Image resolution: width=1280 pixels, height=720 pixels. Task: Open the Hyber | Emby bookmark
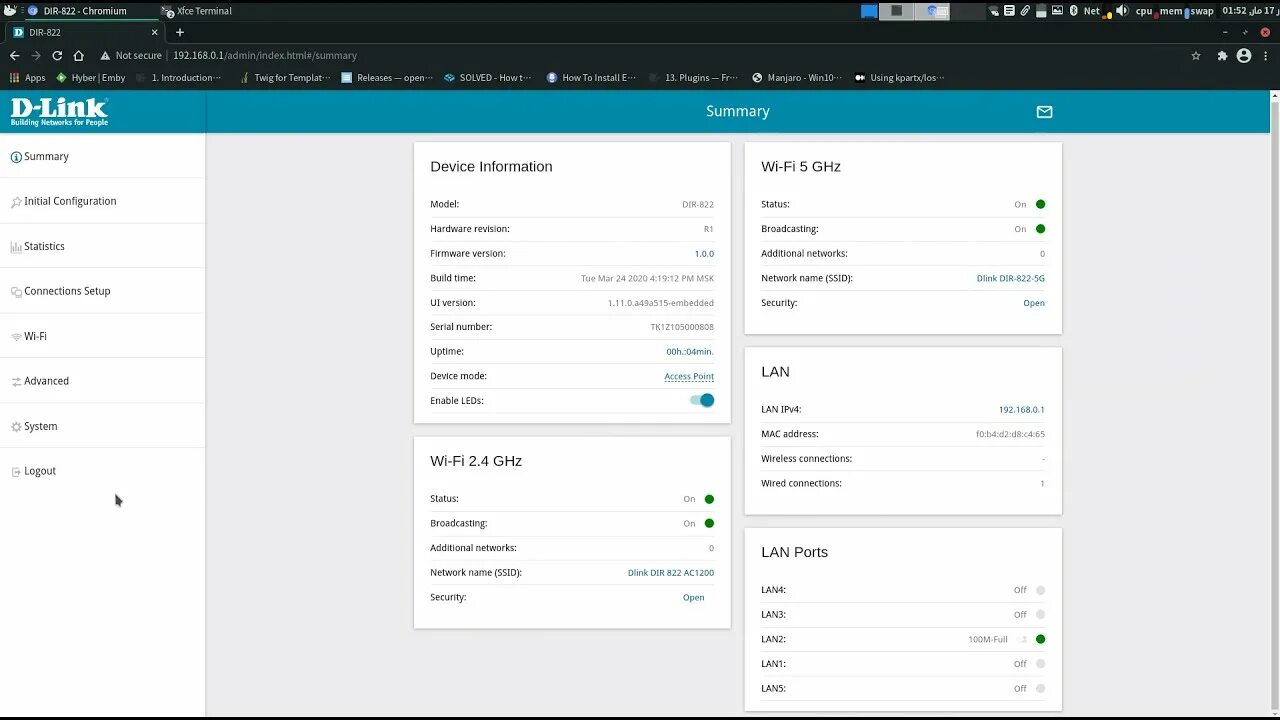90,78
